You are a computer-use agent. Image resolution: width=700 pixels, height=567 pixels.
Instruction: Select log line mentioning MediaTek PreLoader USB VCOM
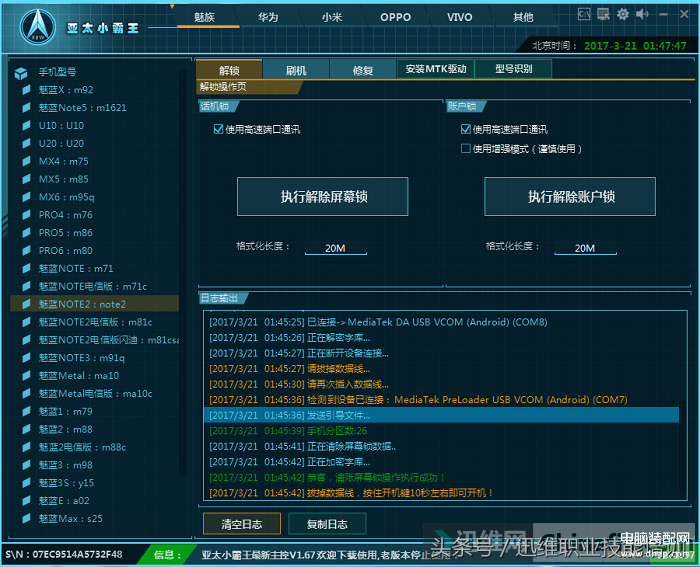442,400
